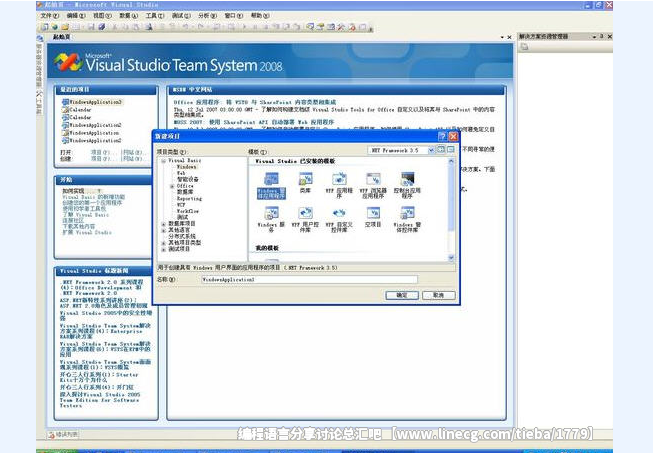Open the start page window dropdown arrow
The width and height of the screenshot is (653, 453).
coord(502,37)
